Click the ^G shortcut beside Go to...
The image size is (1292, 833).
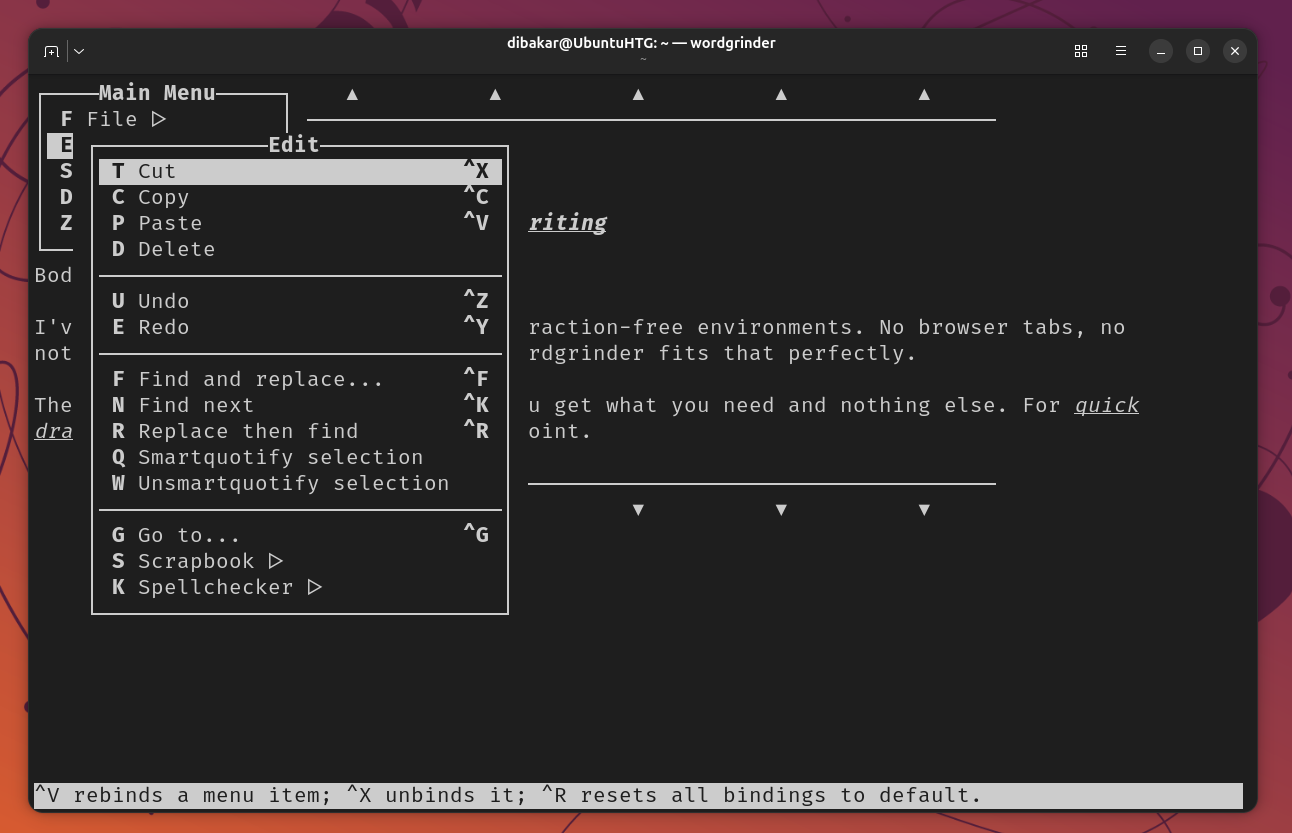[476, 535]
